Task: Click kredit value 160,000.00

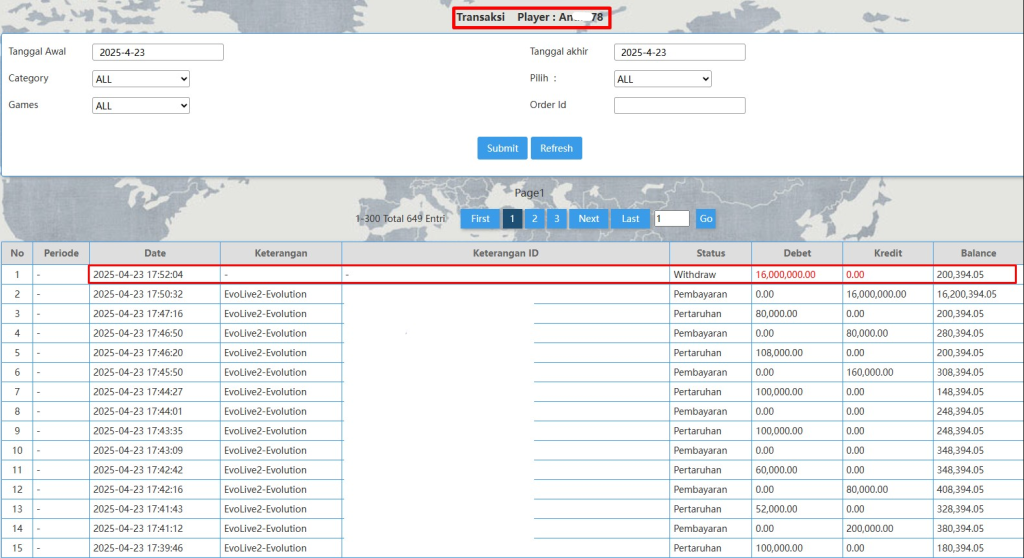Action: (870, 372)
